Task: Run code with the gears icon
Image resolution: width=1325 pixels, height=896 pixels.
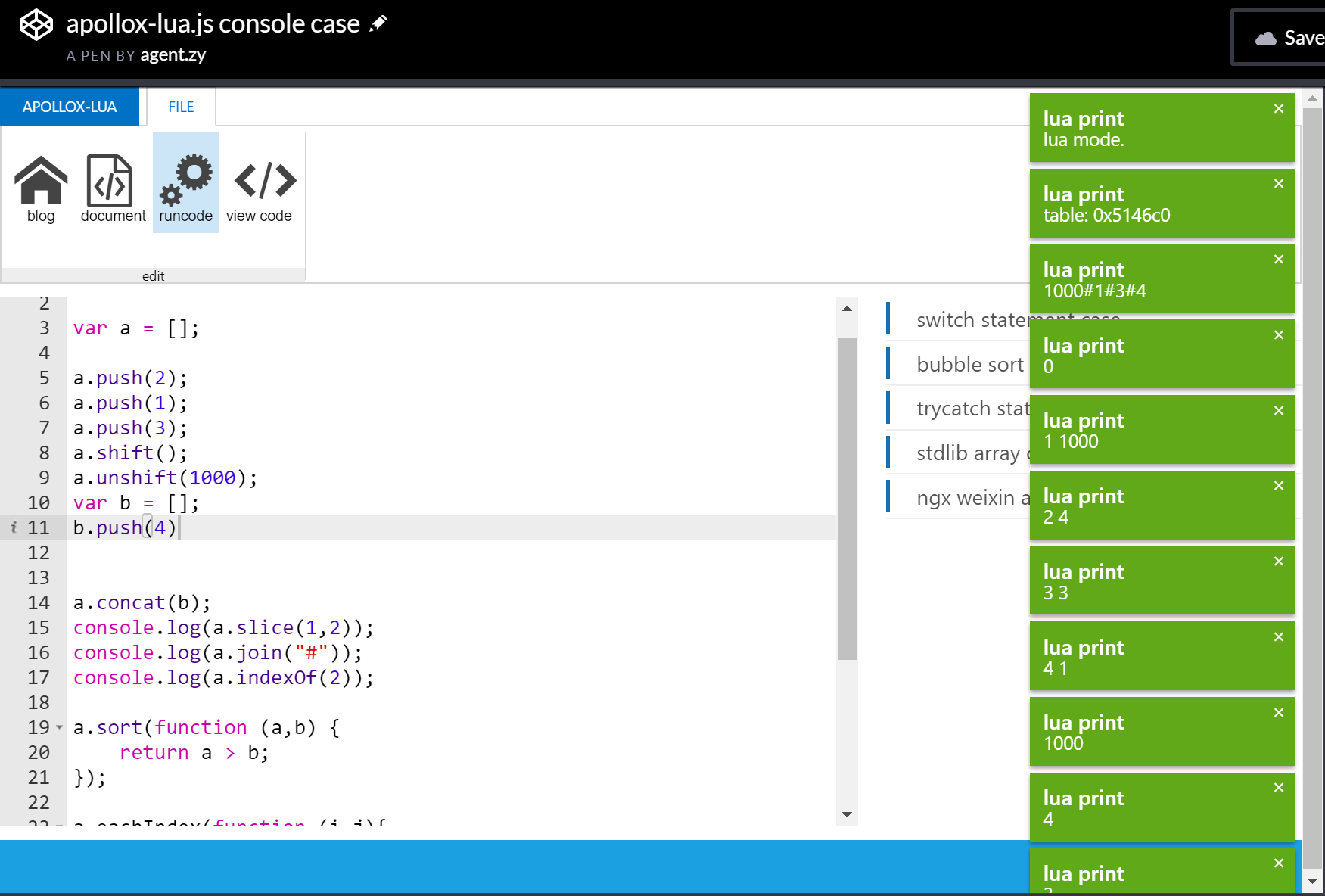Action: tap(186, 183)
